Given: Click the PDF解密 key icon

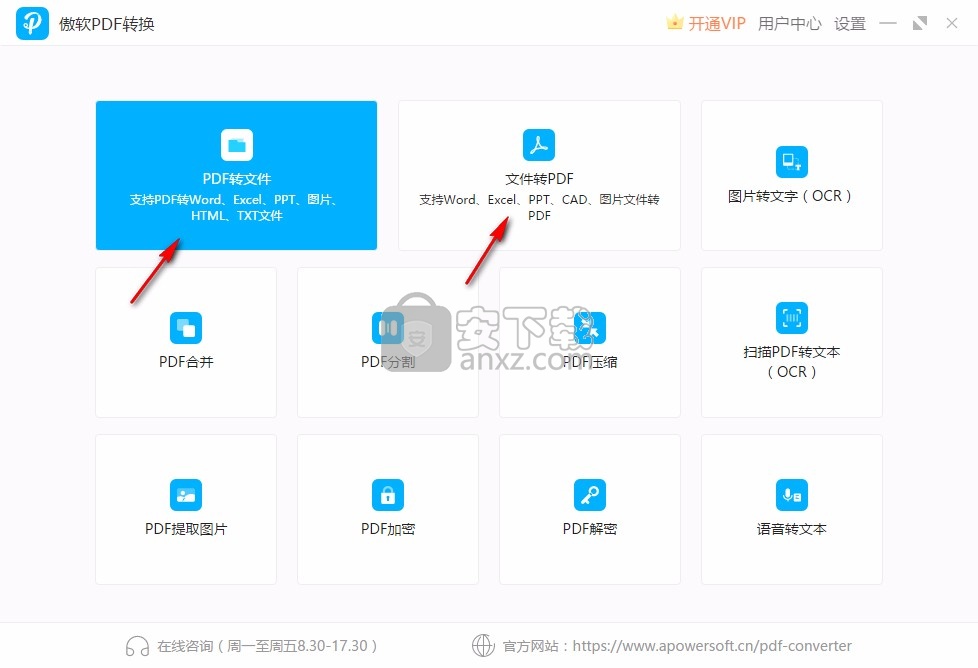Looking at the screenshot, I should [589, 495].
